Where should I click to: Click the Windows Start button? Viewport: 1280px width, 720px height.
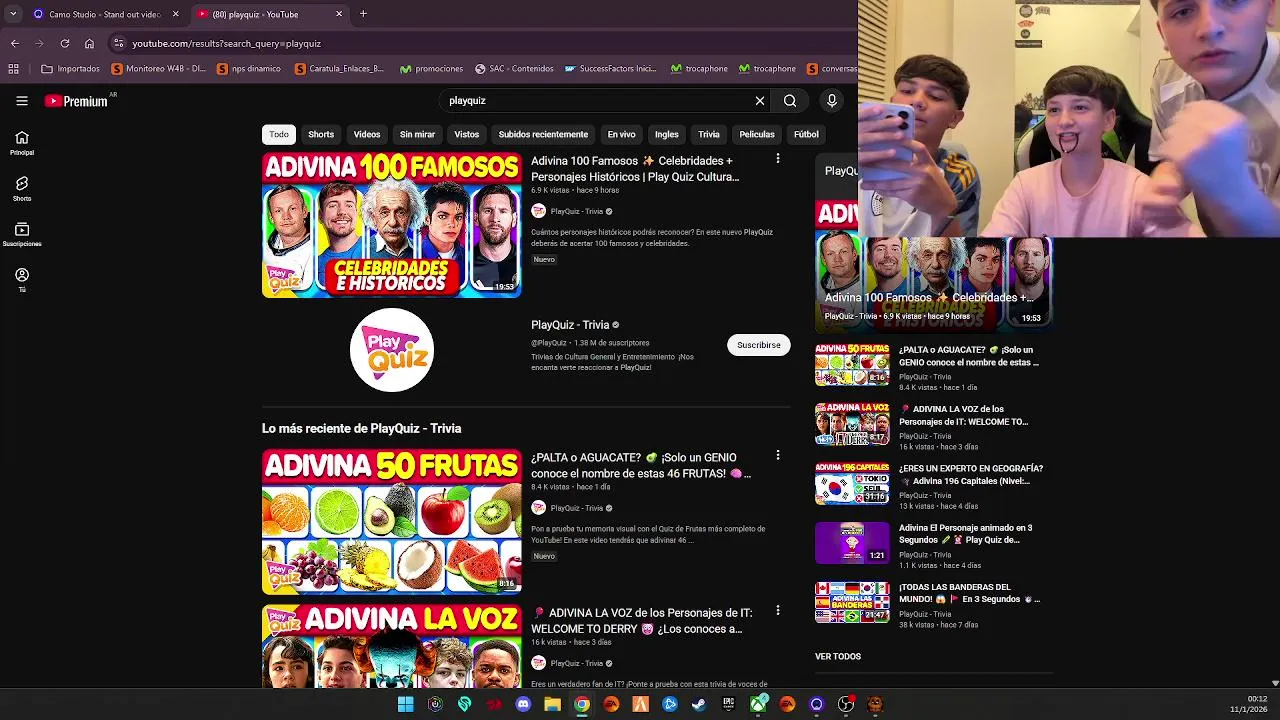pos(405,705)
